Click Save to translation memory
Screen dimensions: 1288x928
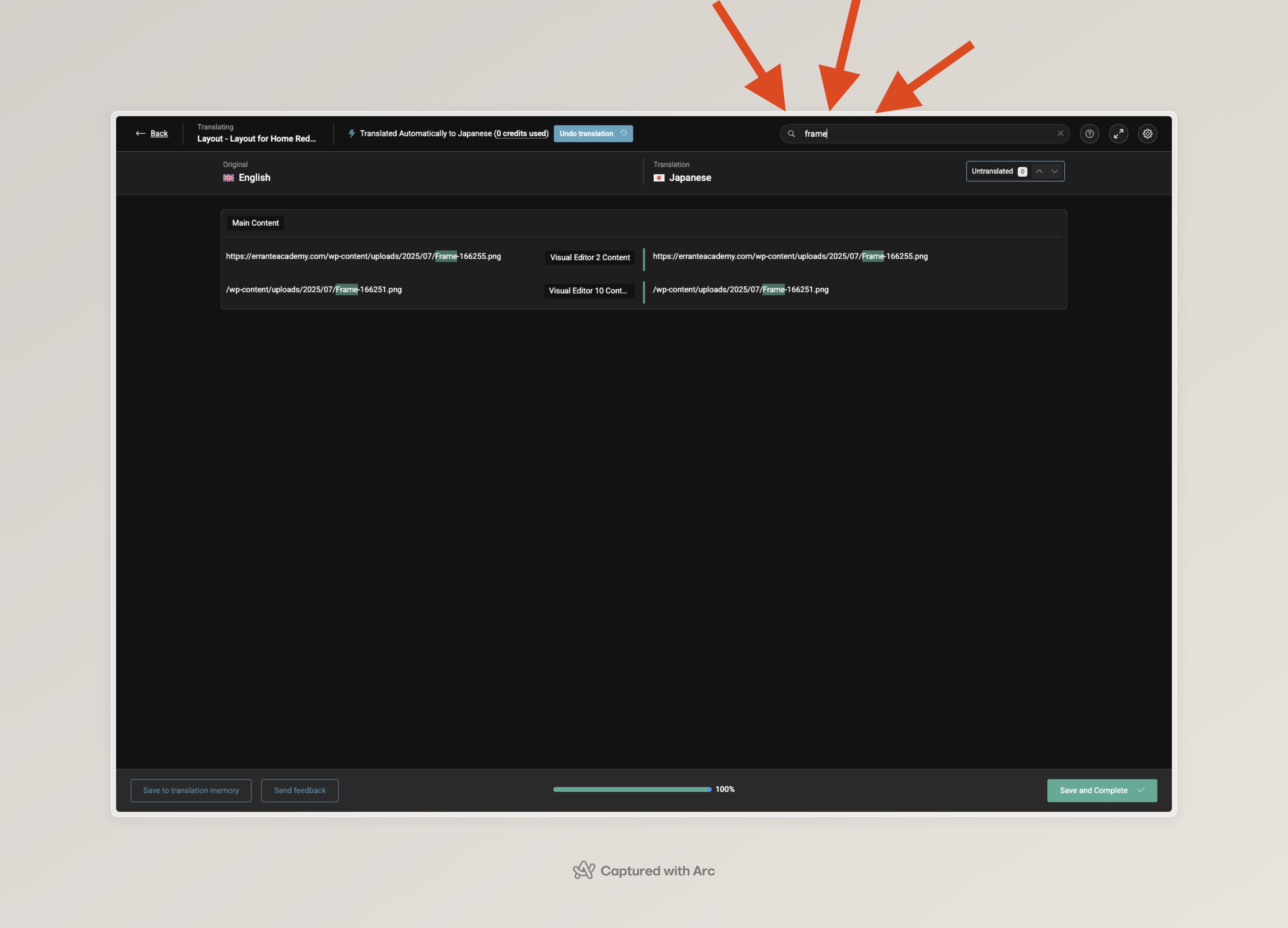[191, 790]
